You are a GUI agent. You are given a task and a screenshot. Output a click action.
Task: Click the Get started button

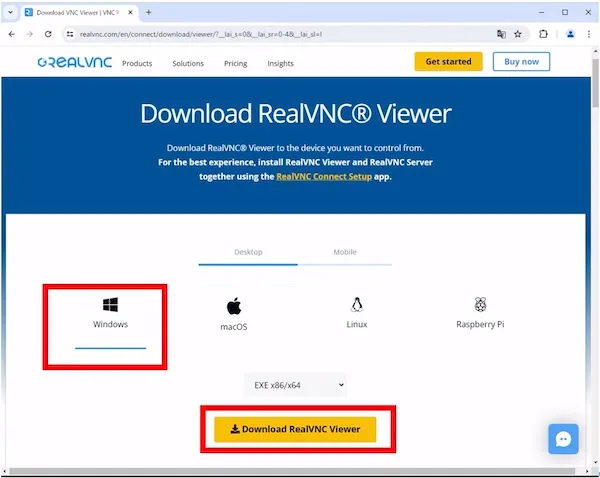(448, 62)
